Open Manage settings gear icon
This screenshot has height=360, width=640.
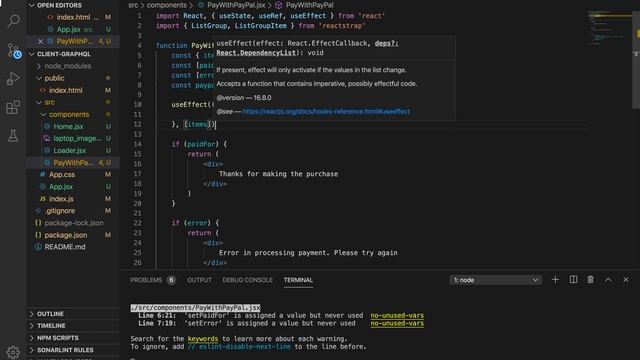pyautogui.click(x=13, y=352)
